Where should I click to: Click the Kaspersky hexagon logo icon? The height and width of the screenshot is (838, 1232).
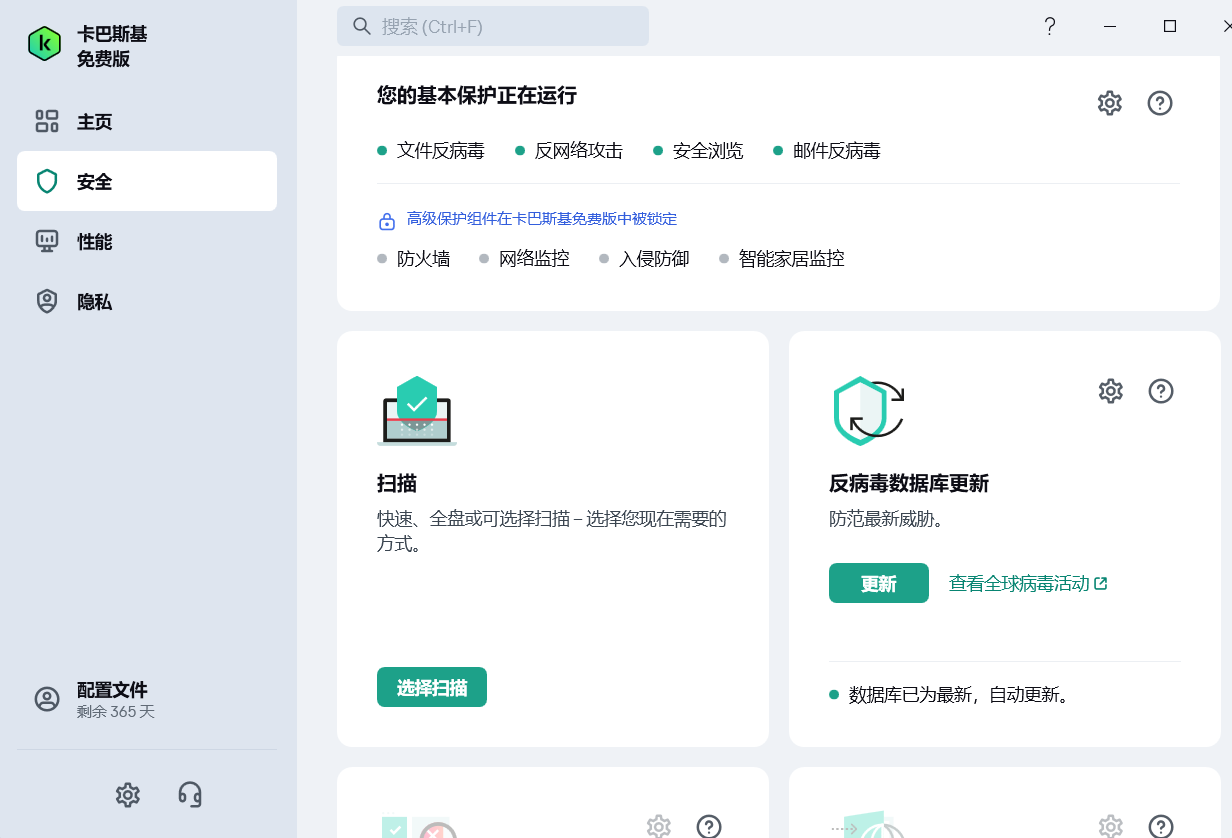(x=45, y=44)
